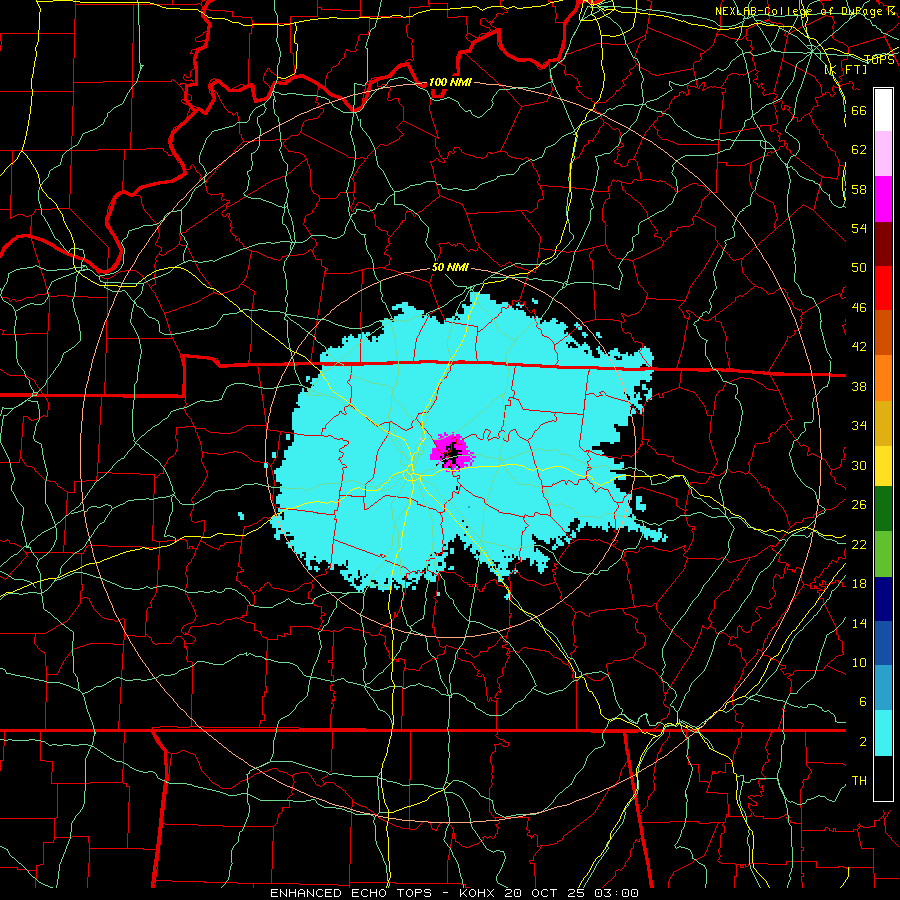Select the dark green legend swatch
This screenshot has height=900, width=900.
click(883, 509)
